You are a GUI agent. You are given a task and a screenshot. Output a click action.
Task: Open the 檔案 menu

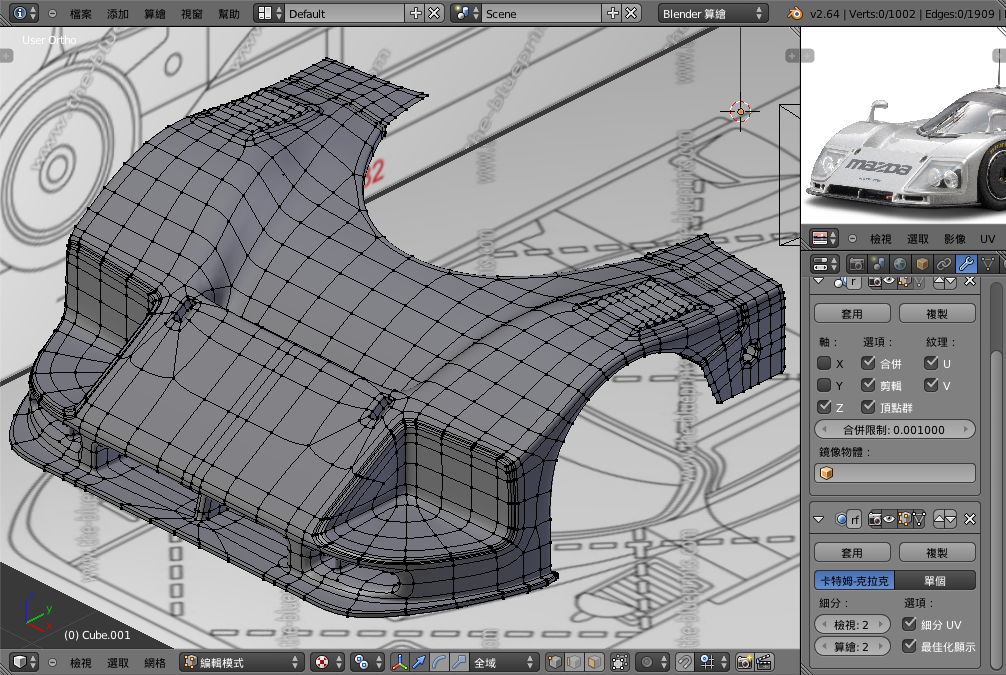(80, 13)
